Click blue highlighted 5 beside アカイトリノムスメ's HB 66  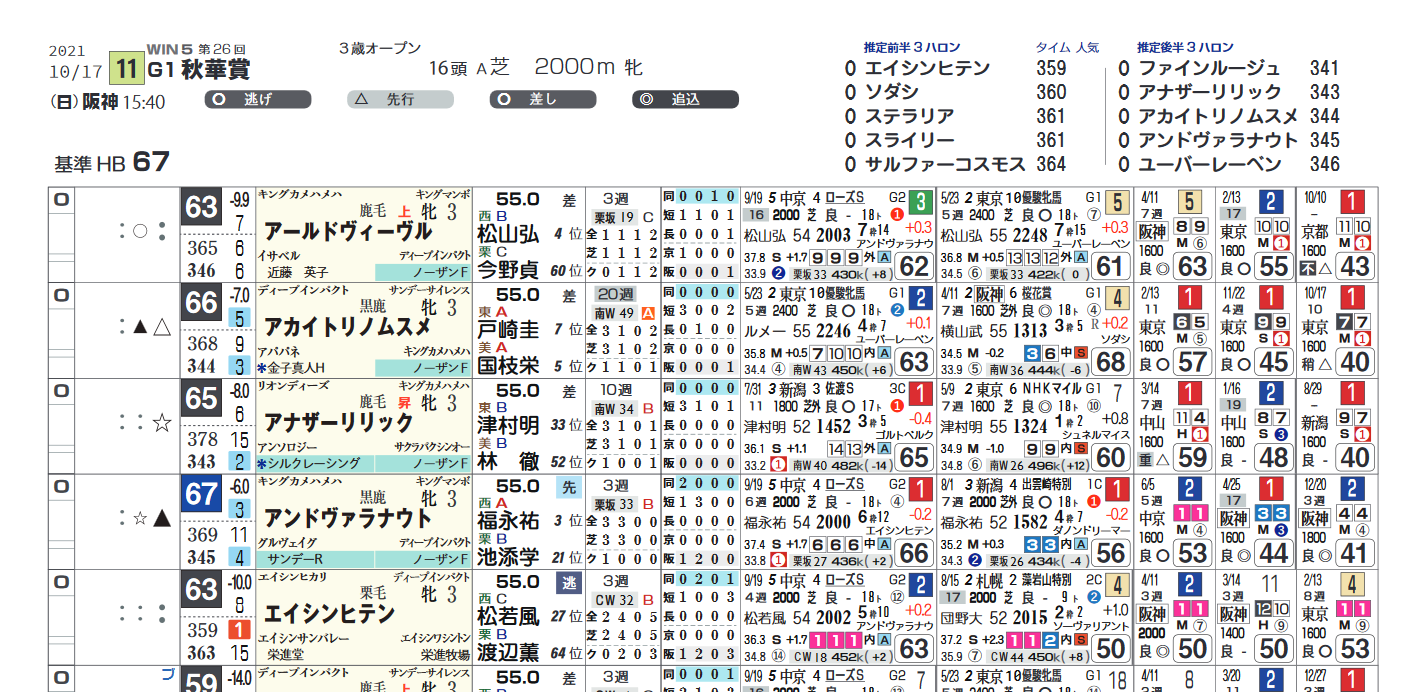coord(240,319)
